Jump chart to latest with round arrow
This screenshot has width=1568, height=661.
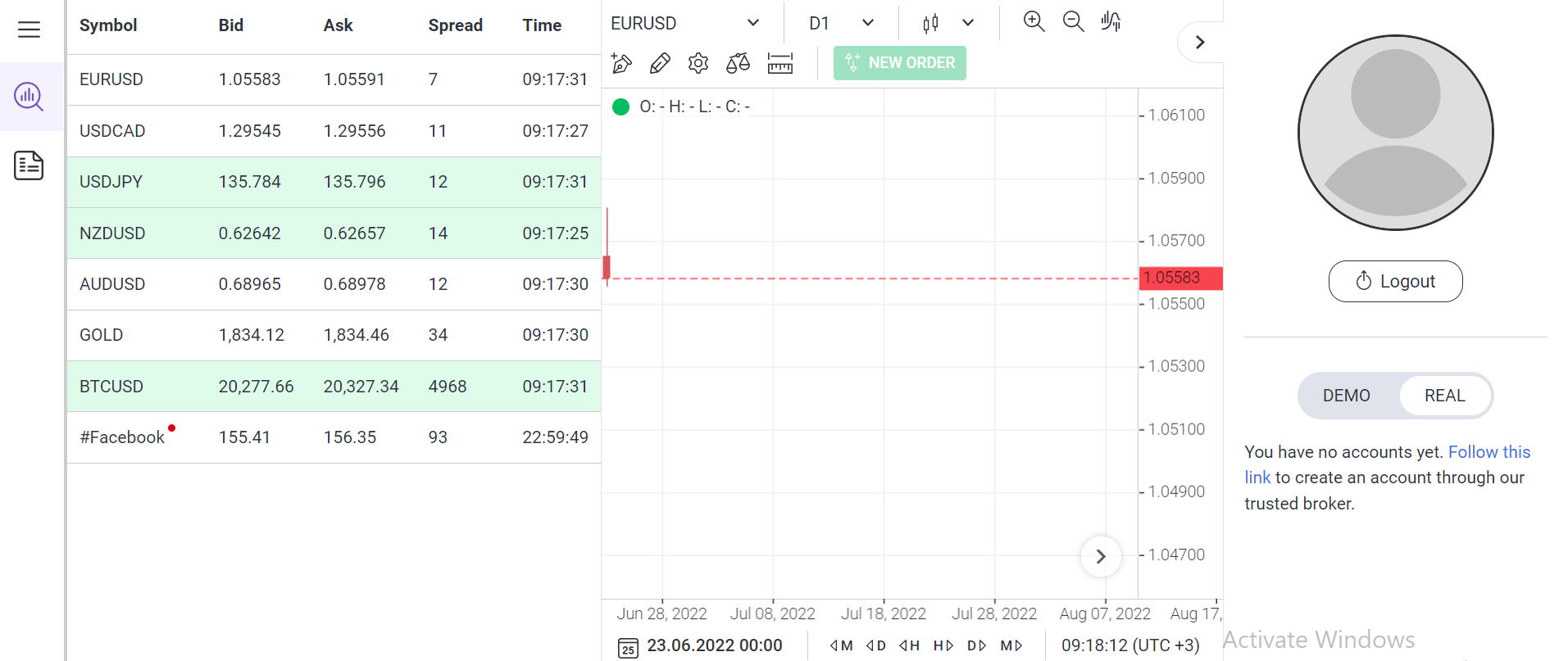tap(1101, 557)
